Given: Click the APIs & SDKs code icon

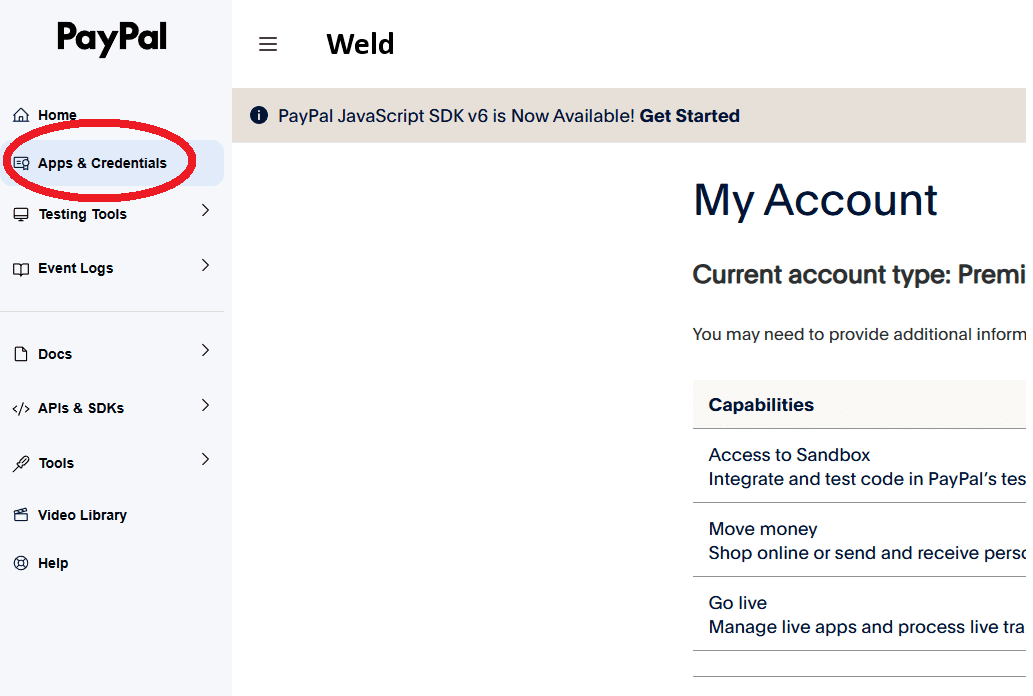Looking at the screenshot, I should [22, 407].
